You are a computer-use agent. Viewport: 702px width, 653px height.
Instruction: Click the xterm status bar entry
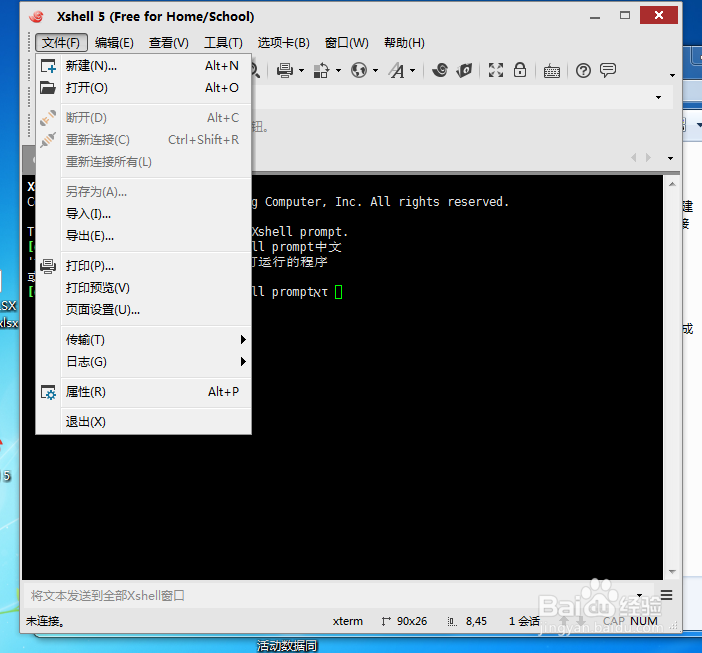click(x=348, y=621)
